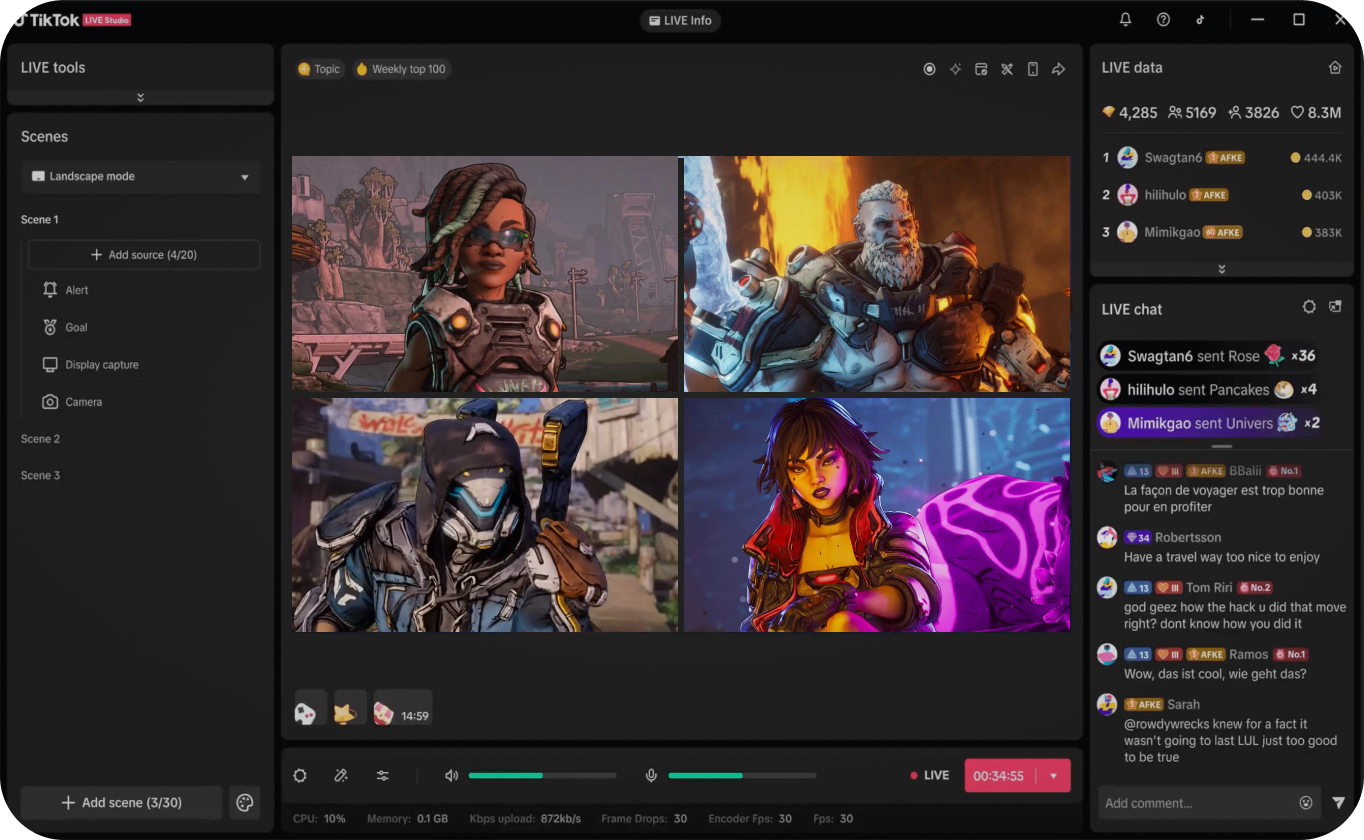
Task: Click the record icon above the preview
Action: click(x=929, y=69)
